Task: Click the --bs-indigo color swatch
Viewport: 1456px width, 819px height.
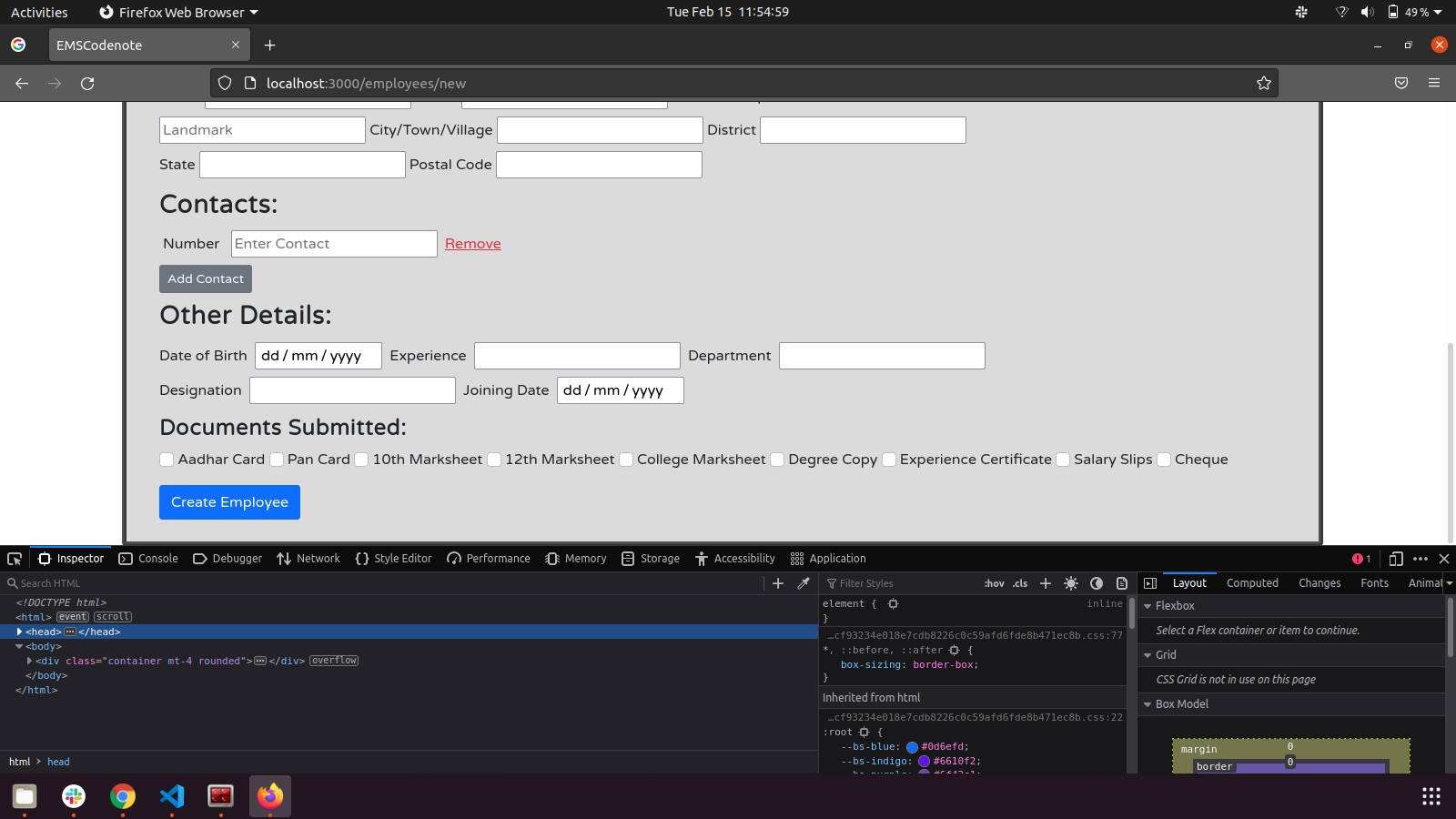Action: click(924, 762)
